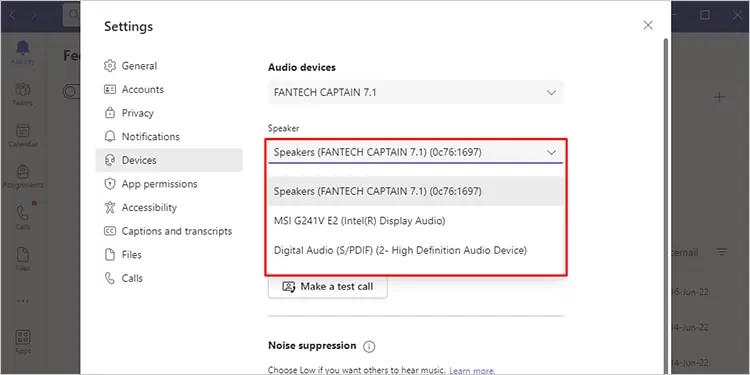This screenshot has height=375, width=750.
Task: Collapse the Speaker dropdown chevron
Action: pyautogui.click(x=551, y=153)
